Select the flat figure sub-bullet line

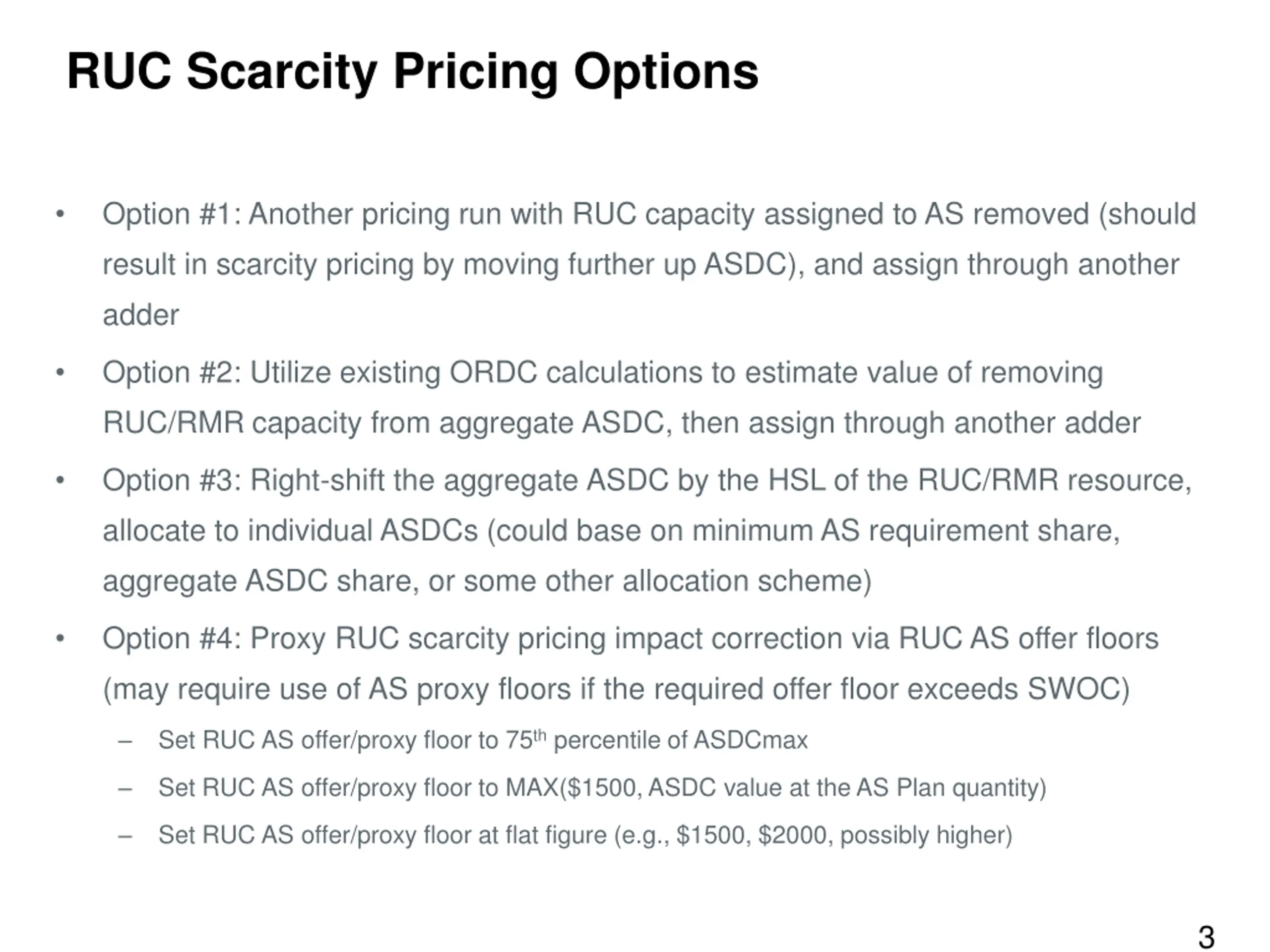pos(585,835)
